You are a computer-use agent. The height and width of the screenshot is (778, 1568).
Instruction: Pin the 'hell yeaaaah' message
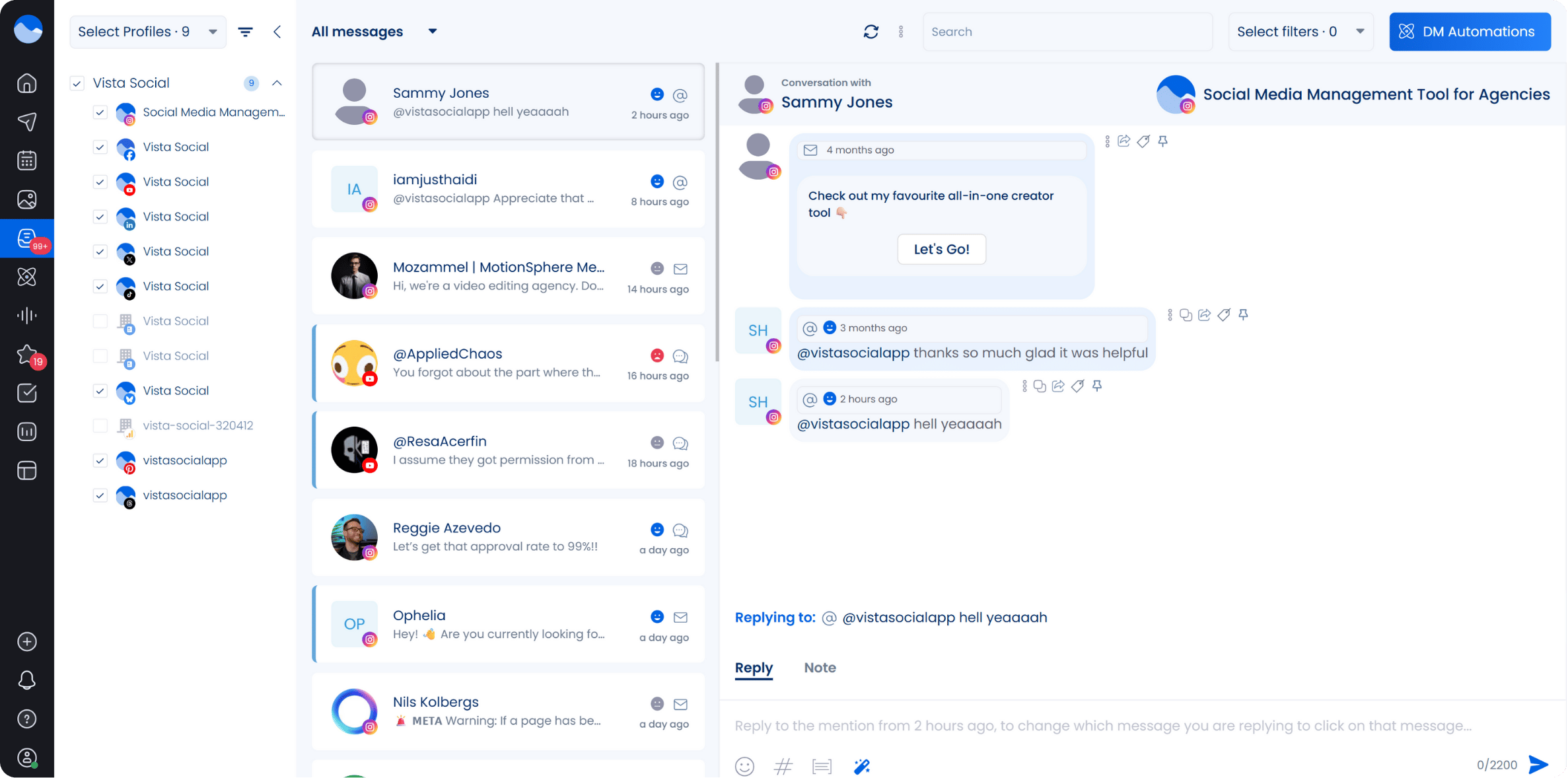pyautogui.click(x=1097, y=386)
